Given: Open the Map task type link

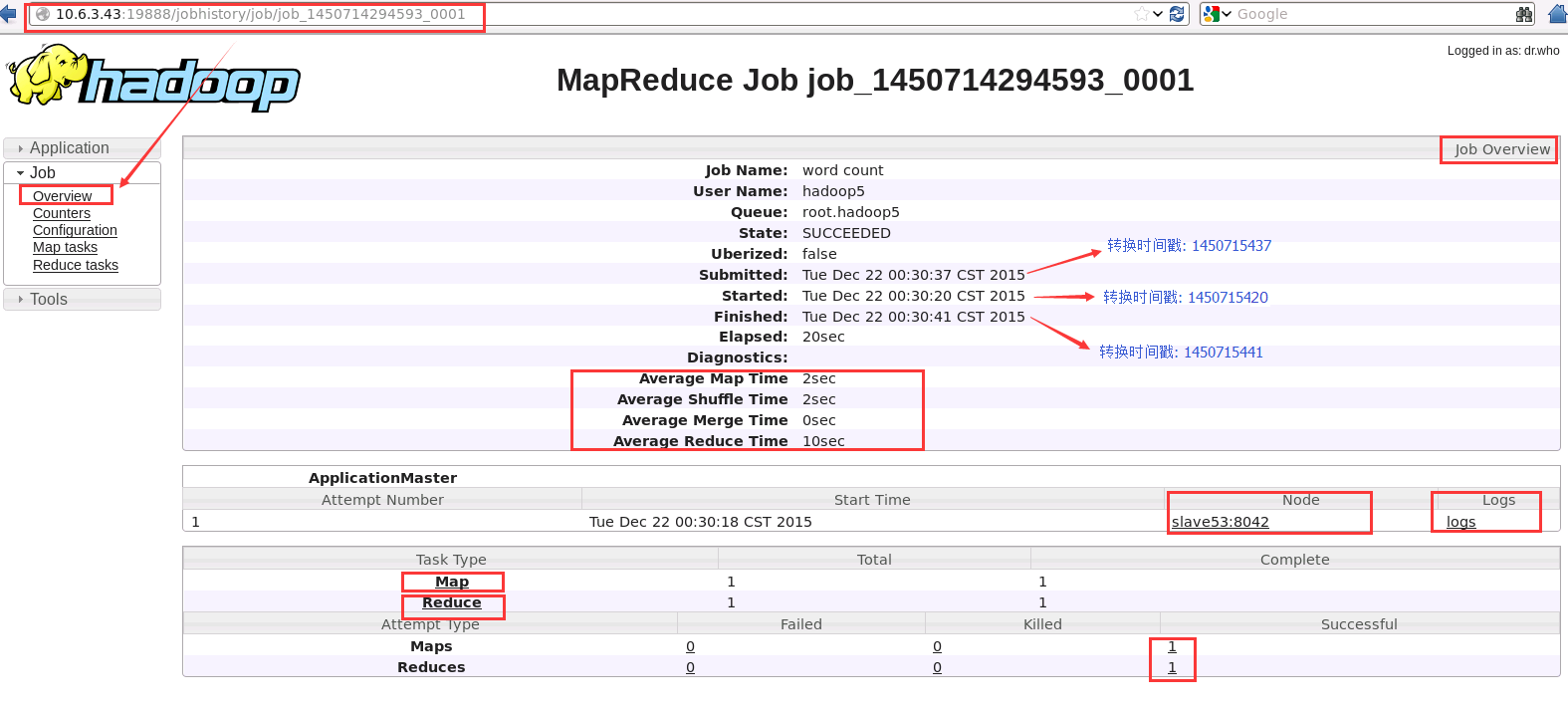Looking at the screenshot, I should click(x=452, y=582).
